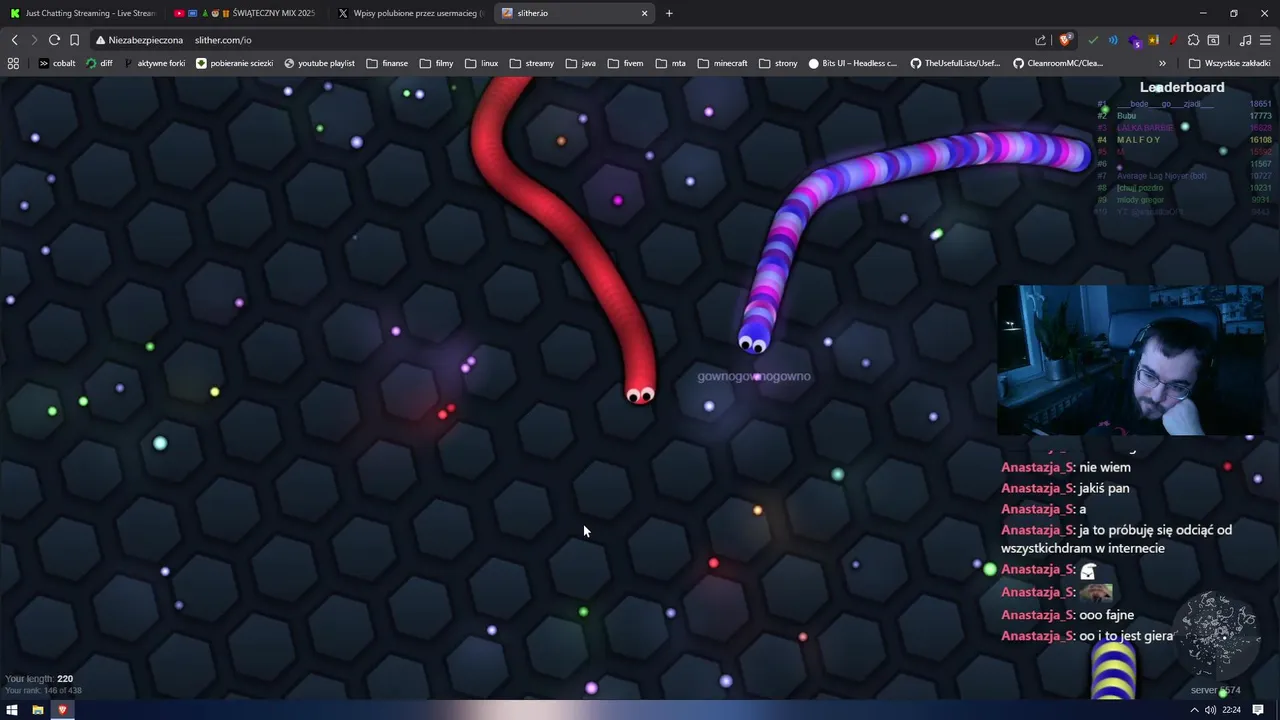
Task: Open the pobieranie sciezki bookmark
Action: [x=234, y=63]
